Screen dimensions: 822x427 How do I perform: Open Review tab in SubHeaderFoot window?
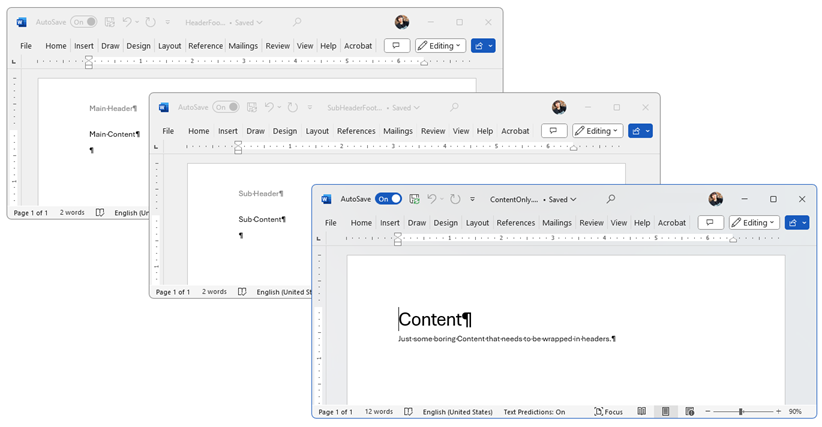point(433,131)
